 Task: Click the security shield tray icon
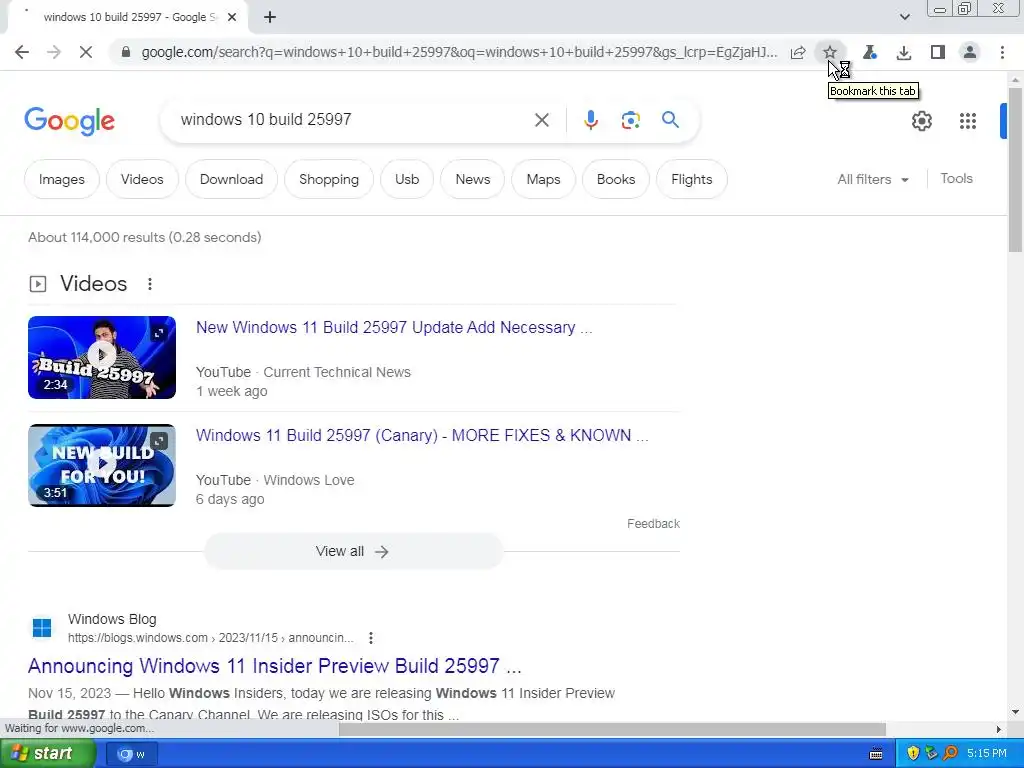click(913, 754)
